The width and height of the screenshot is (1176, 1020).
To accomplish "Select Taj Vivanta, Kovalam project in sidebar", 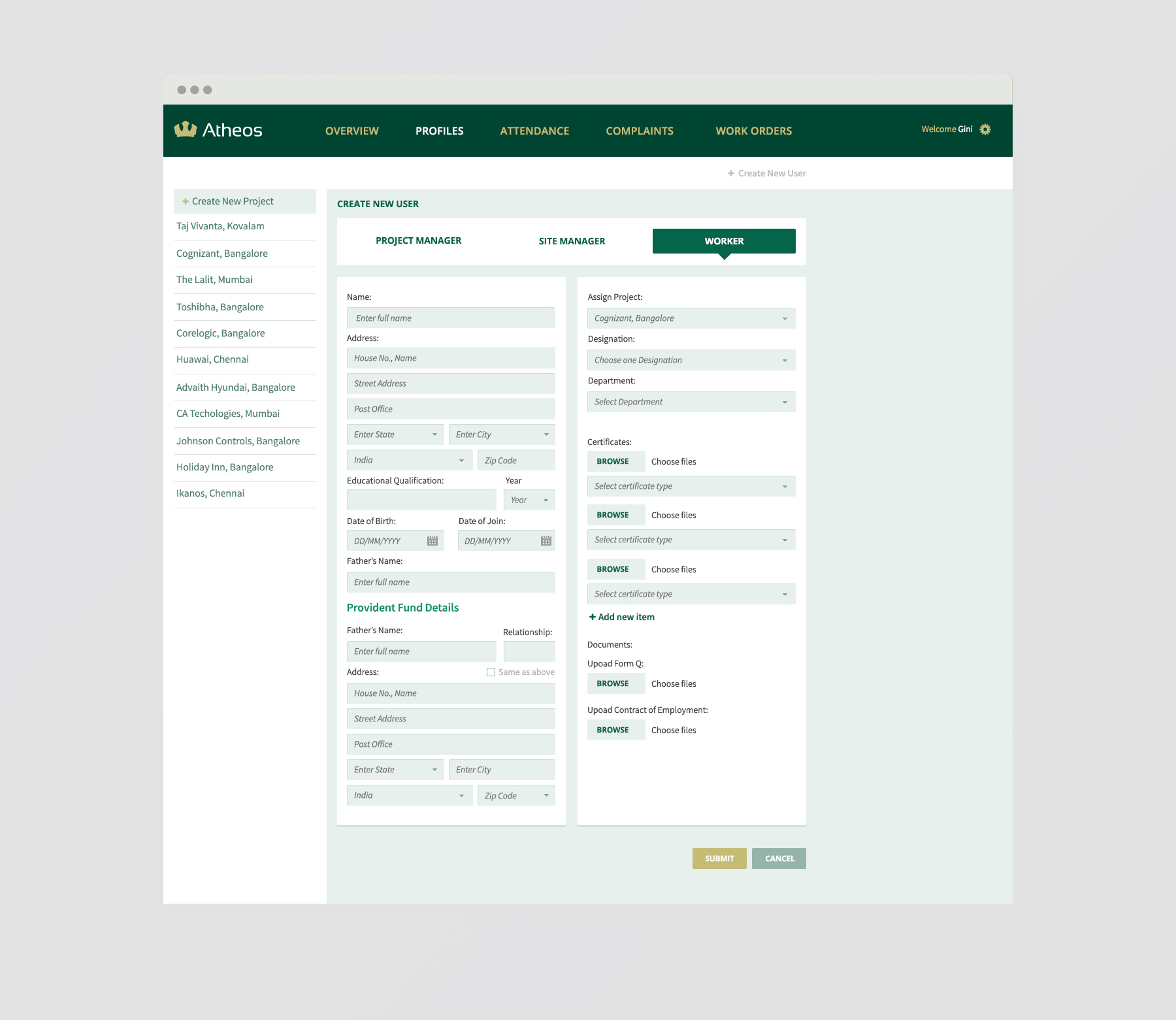I will pyautogui.click(x=220, y=226).
